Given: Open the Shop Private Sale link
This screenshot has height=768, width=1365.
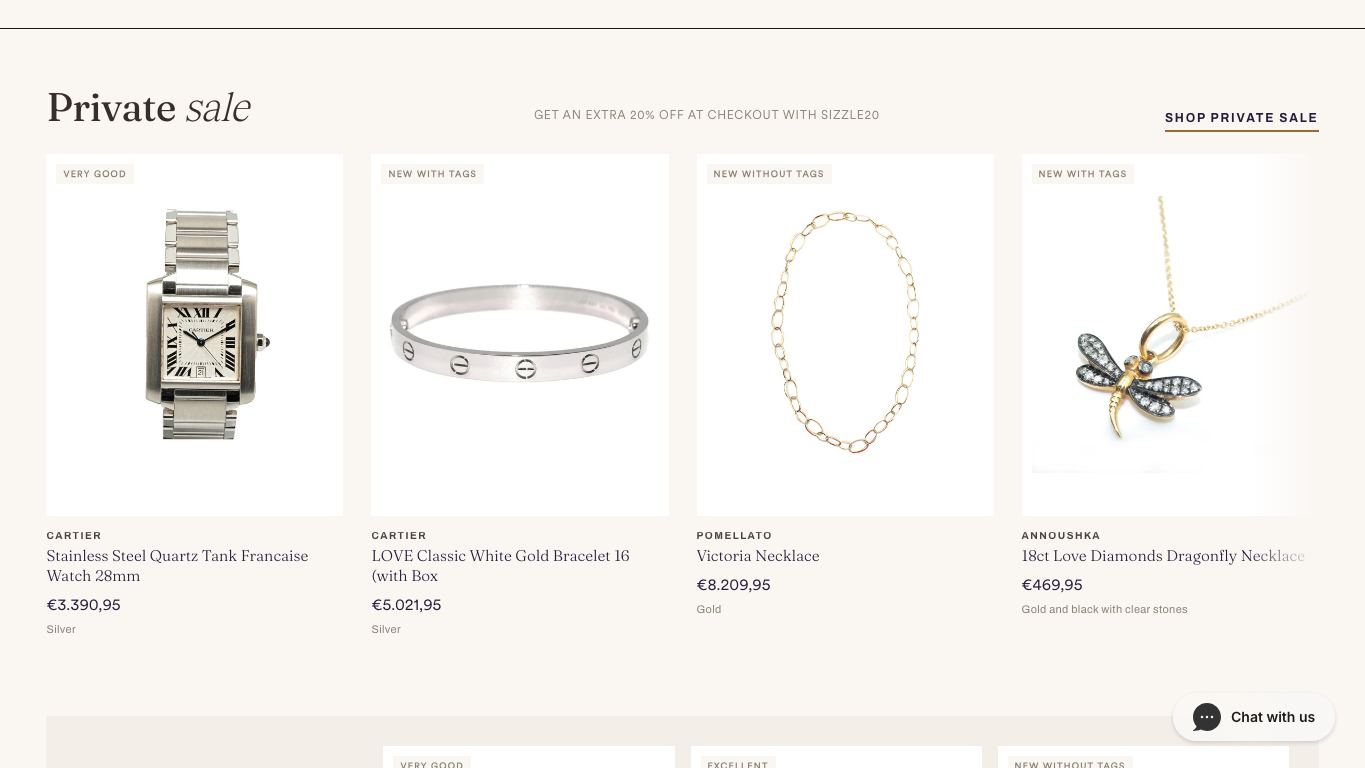Looking at the screenshot, I should (x=1241, y=118).
